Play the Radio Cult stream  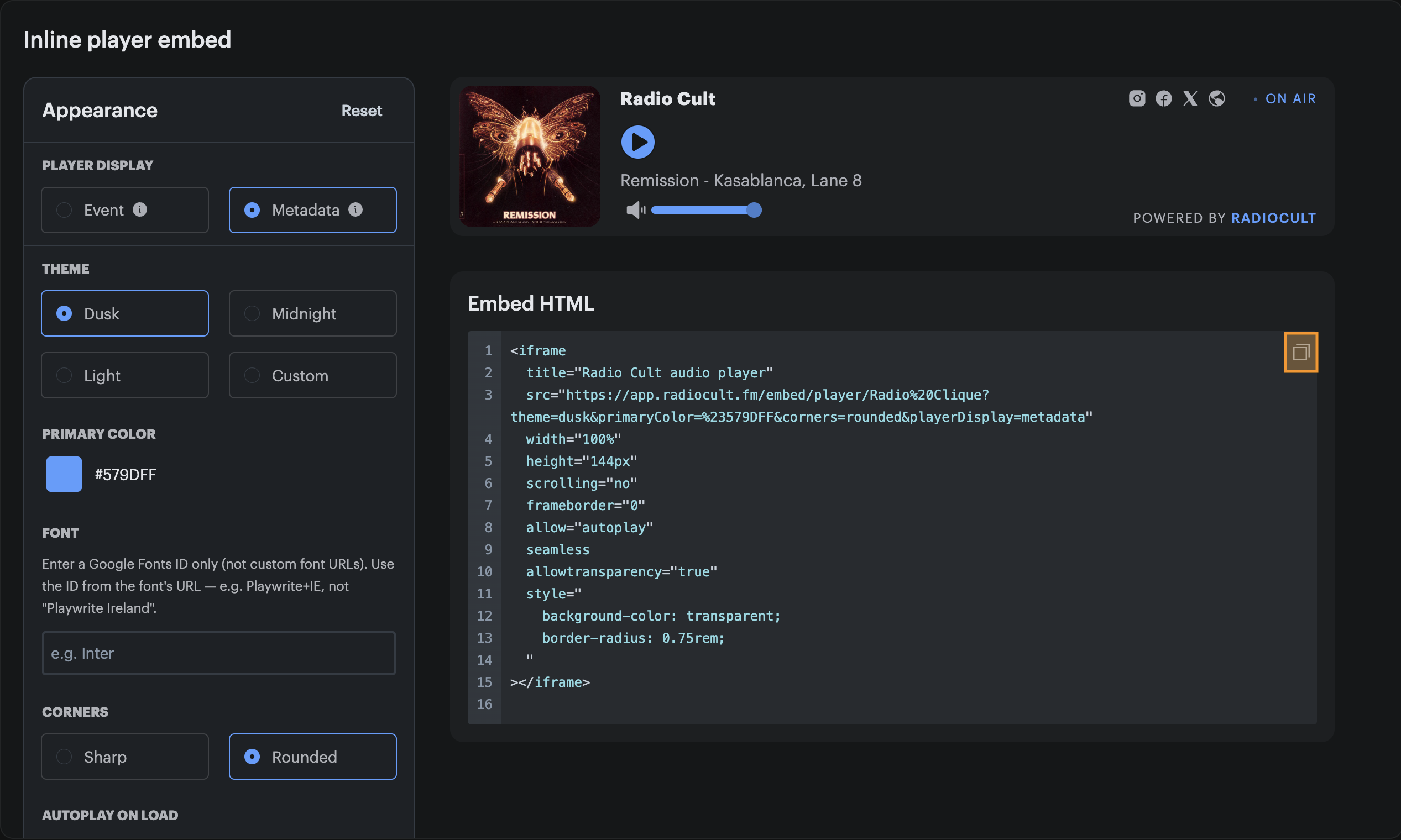[x=637, y=142]
